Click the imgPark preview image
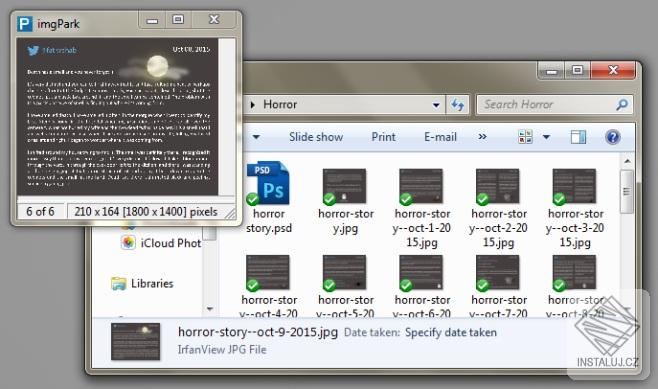Image resolution: width=658 pixels, height=389 pixels. coord(118,117)
